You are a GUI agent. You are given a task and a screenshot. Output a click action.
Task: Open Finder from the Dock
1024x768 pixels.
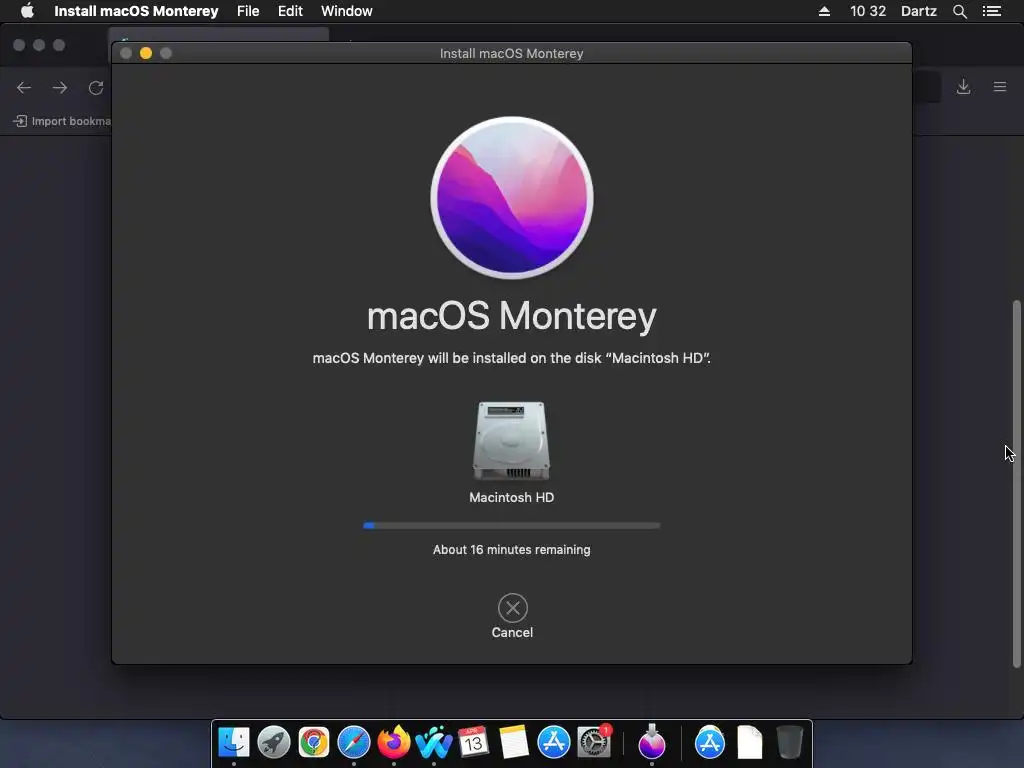(x=234, y=743)
